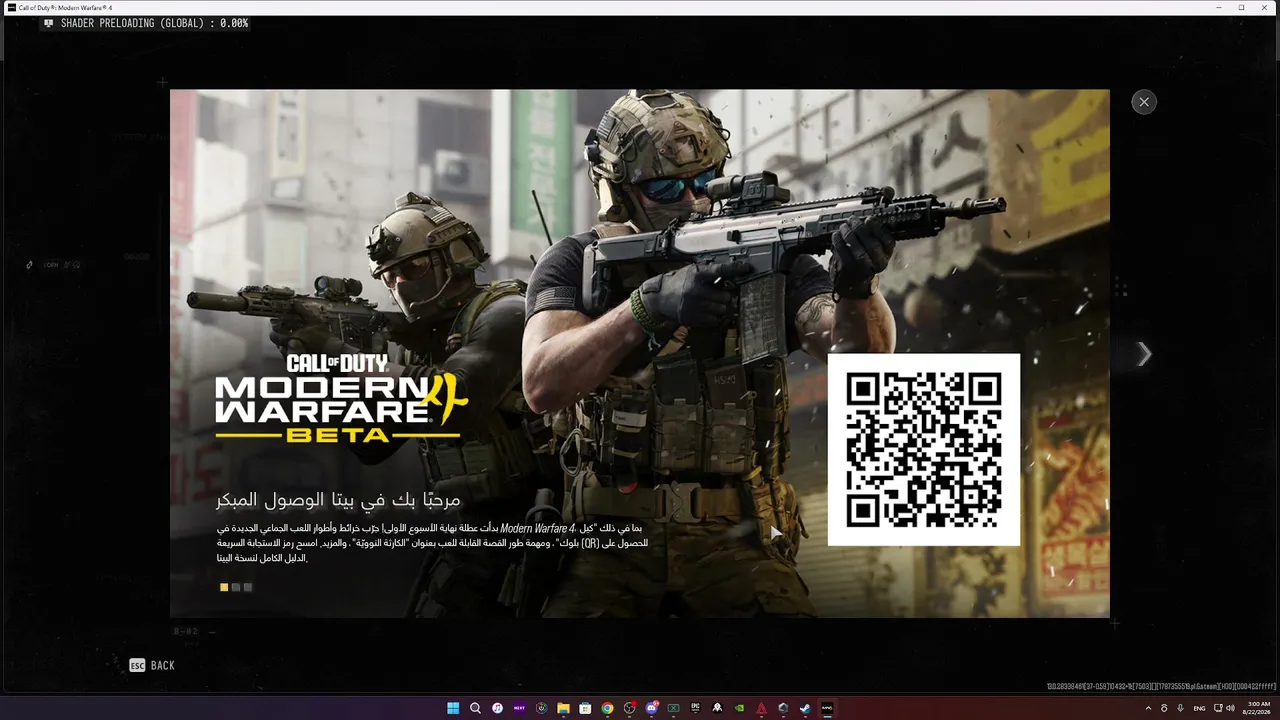
Task: Open the Windows Start menu
Action: click(453, 708)
